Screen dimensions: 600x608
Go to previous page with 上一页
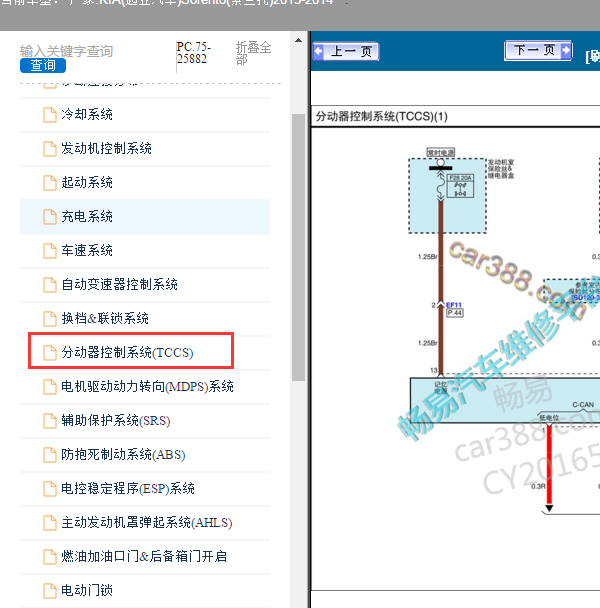[346, 52]
